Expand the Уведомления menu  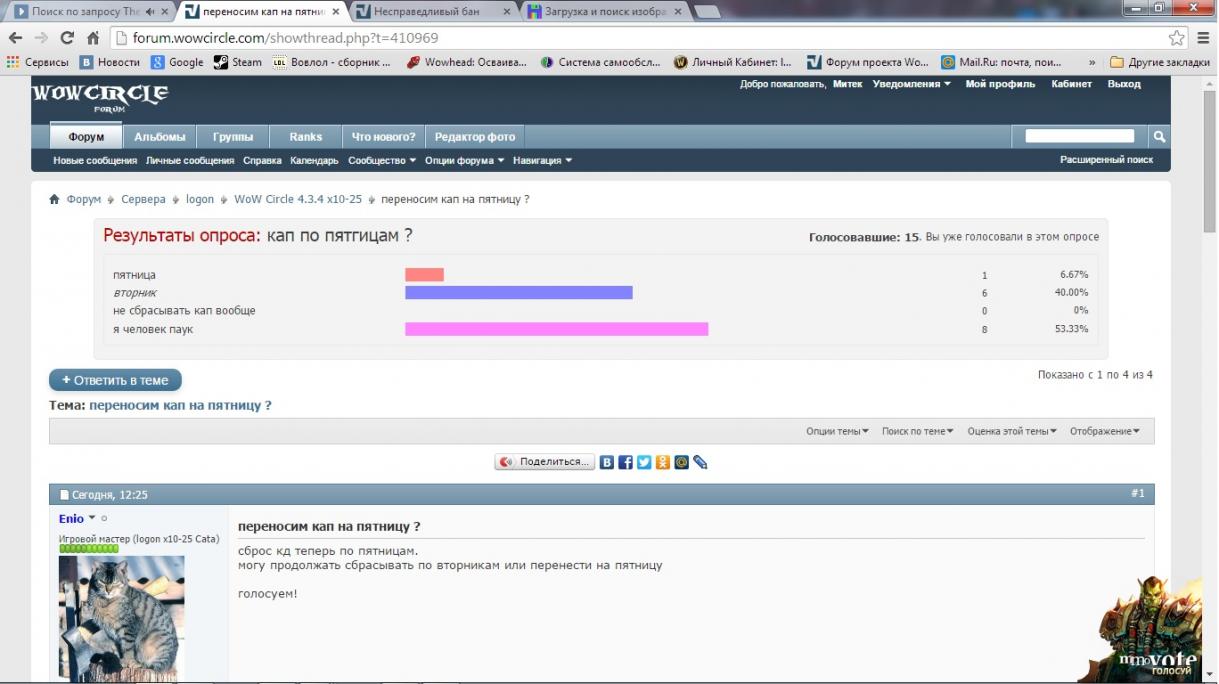pos(911,84)
